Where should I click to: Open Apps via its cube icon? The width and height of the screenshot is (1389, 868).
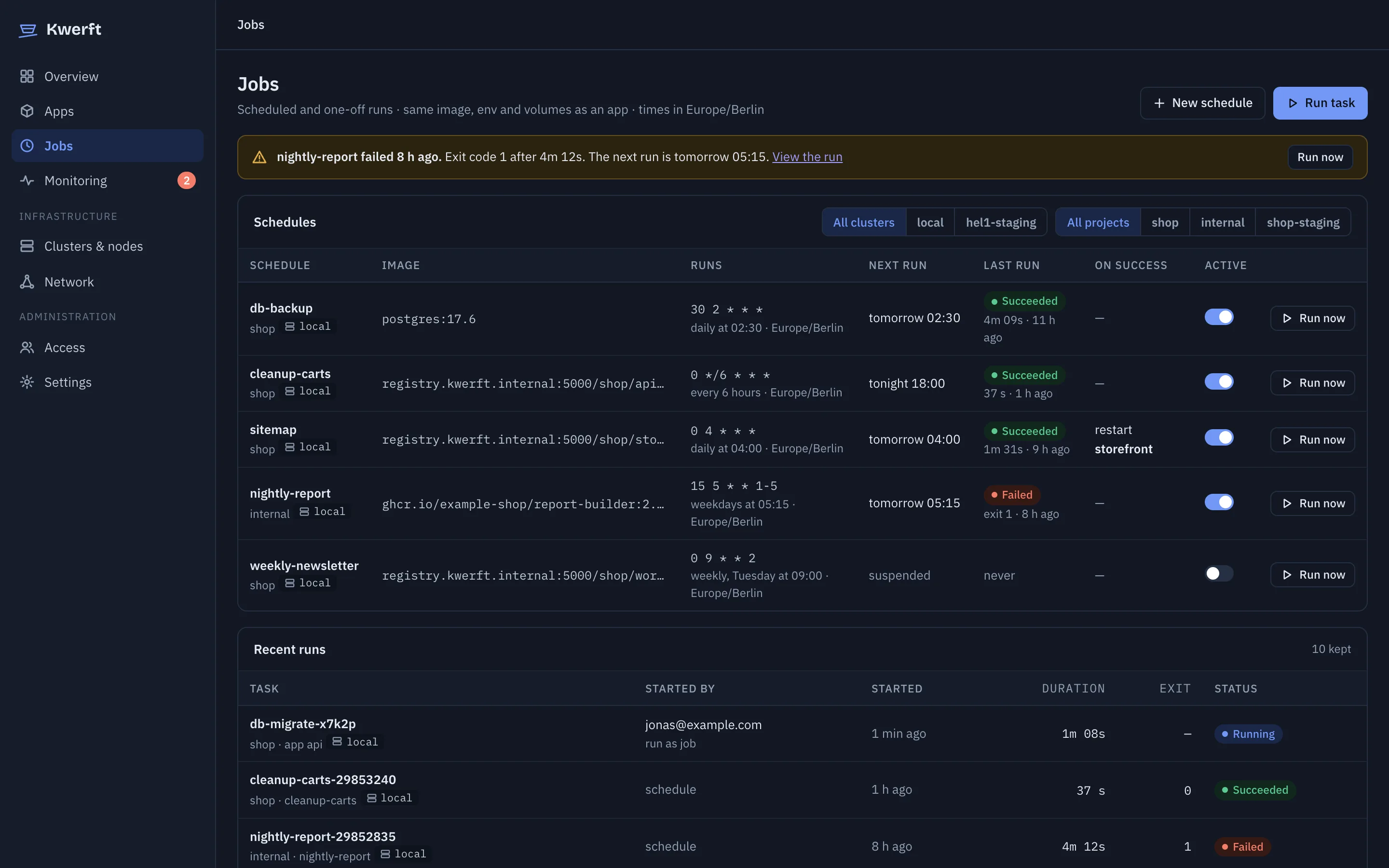(27, 111)
